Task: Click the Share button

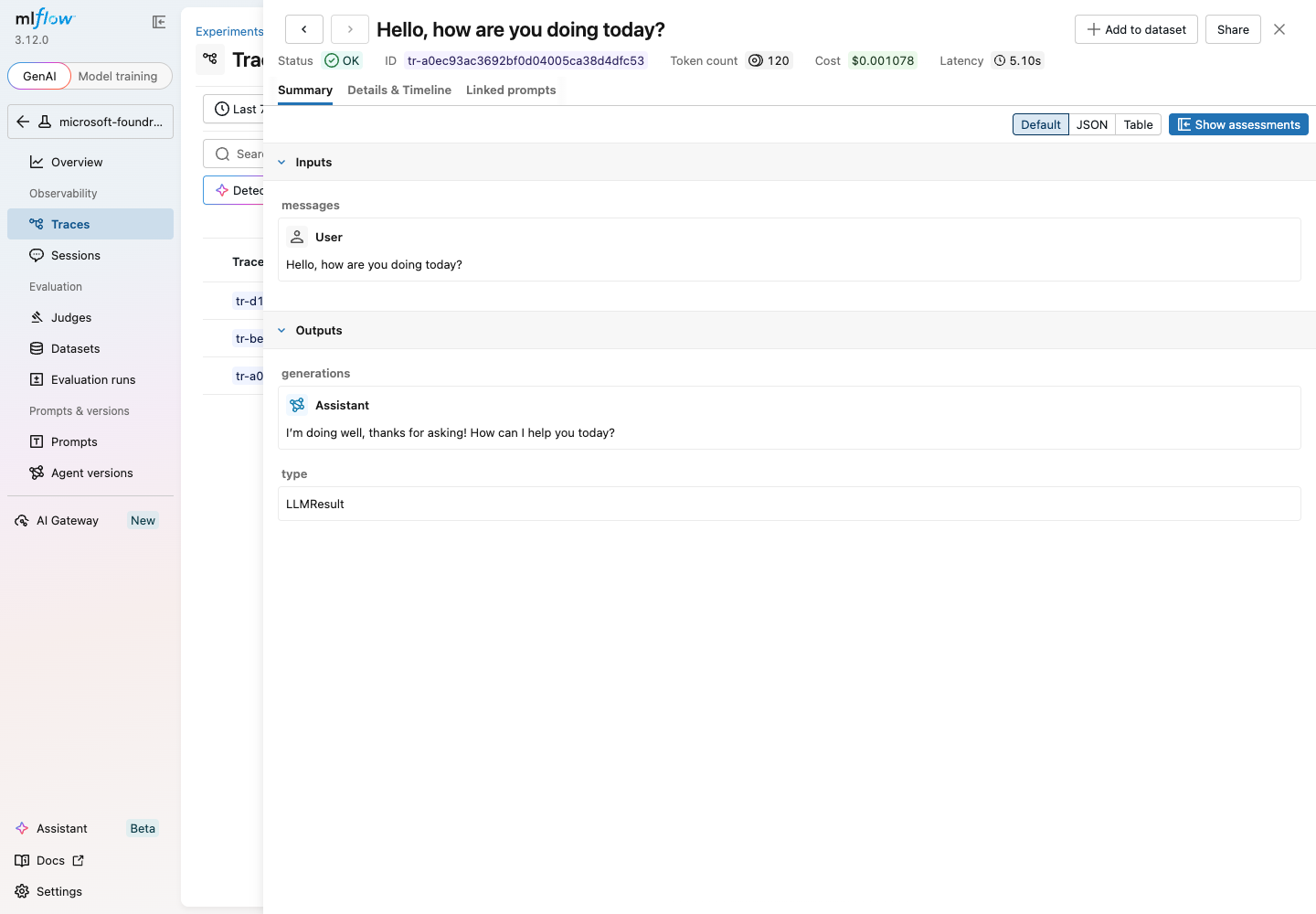Action: pos(1233,29)
